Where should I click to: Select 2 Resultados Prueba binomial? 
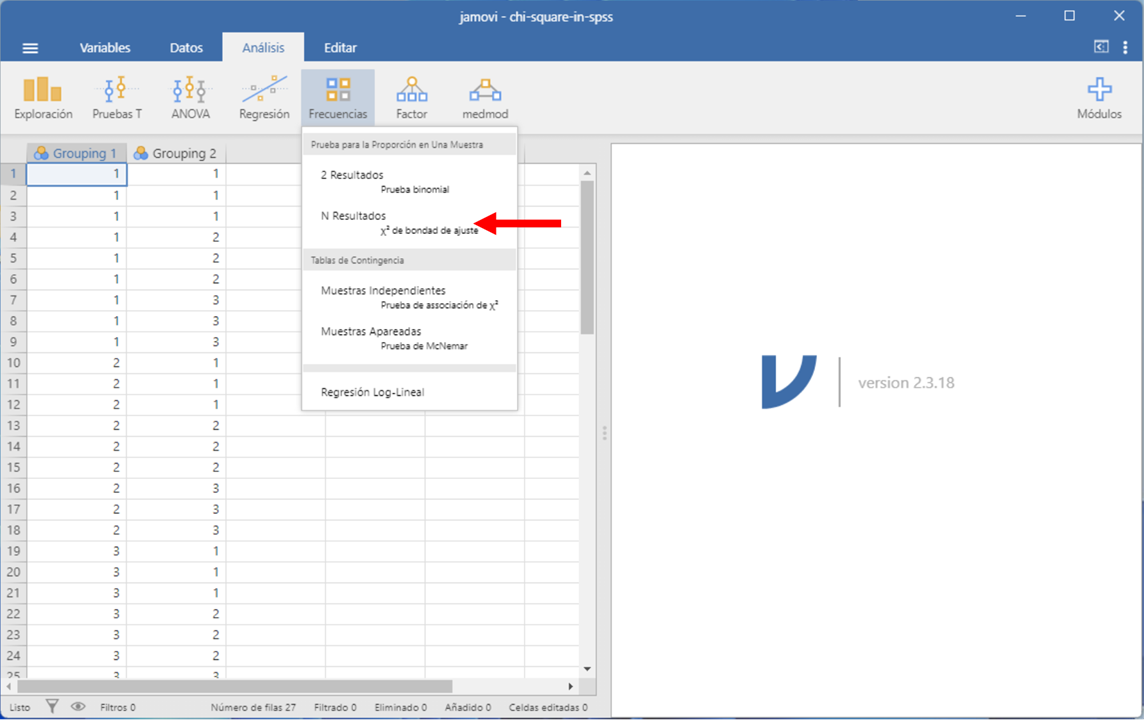pos(385,181)
